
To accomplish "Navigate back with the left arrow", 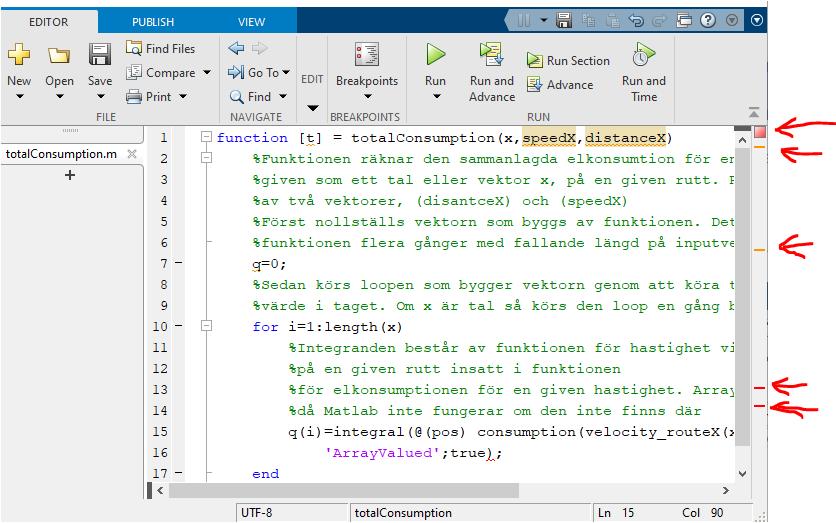I will tap(236, 48).
